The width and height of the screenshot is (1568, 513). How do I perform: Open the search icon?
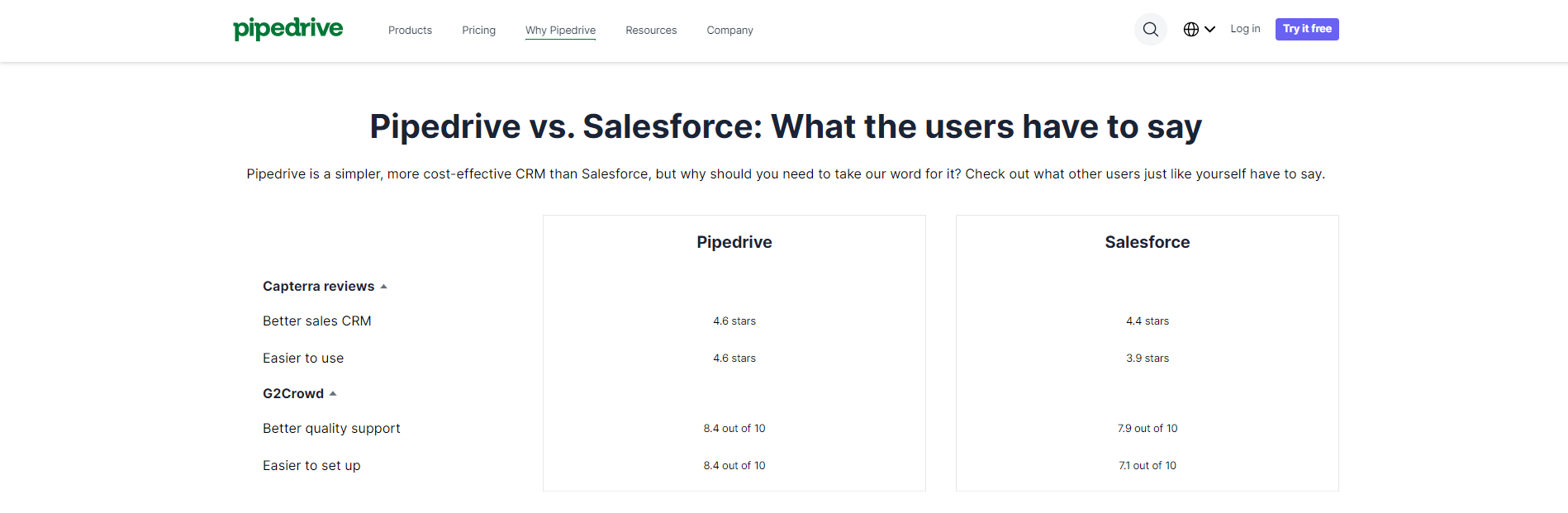1150,30
